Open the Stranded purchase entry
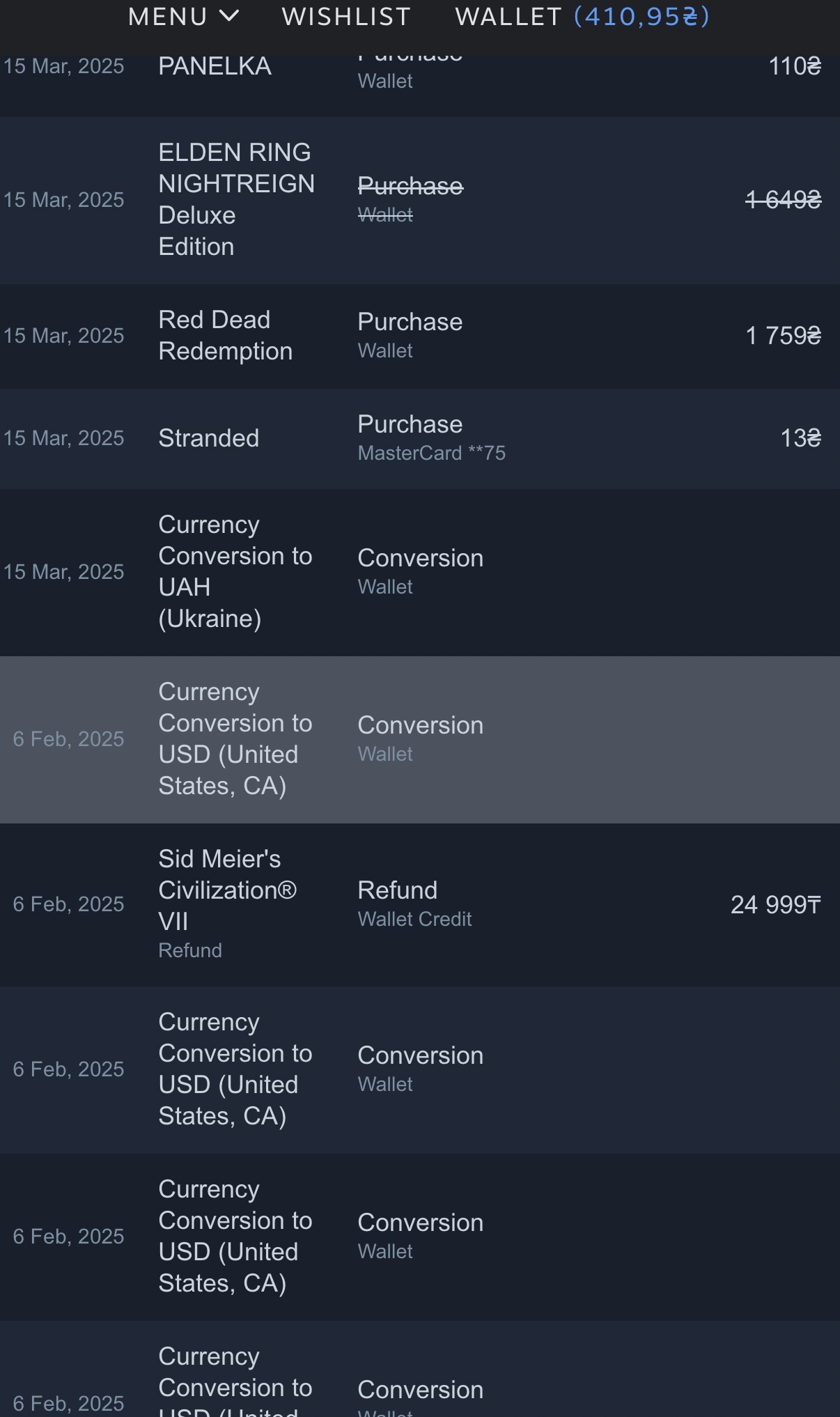Viewport: 840px width, 1417px height. (x=208, y=438)
